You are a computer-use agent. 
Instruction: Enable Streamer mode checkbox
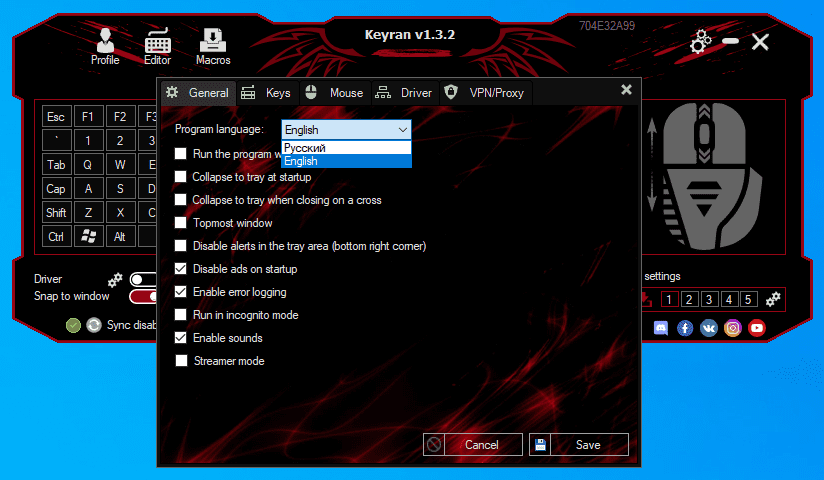coord(181,361)
